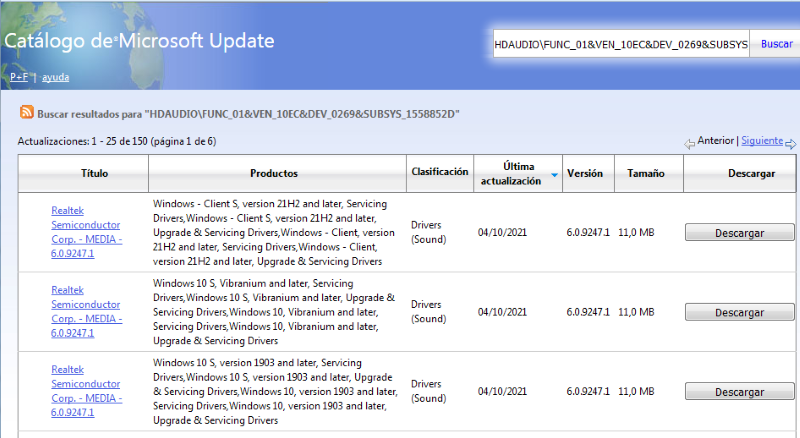The width and height of the screenshot is (800, 438).
Task: Sort by Clasificación column header
Action: 439,172
